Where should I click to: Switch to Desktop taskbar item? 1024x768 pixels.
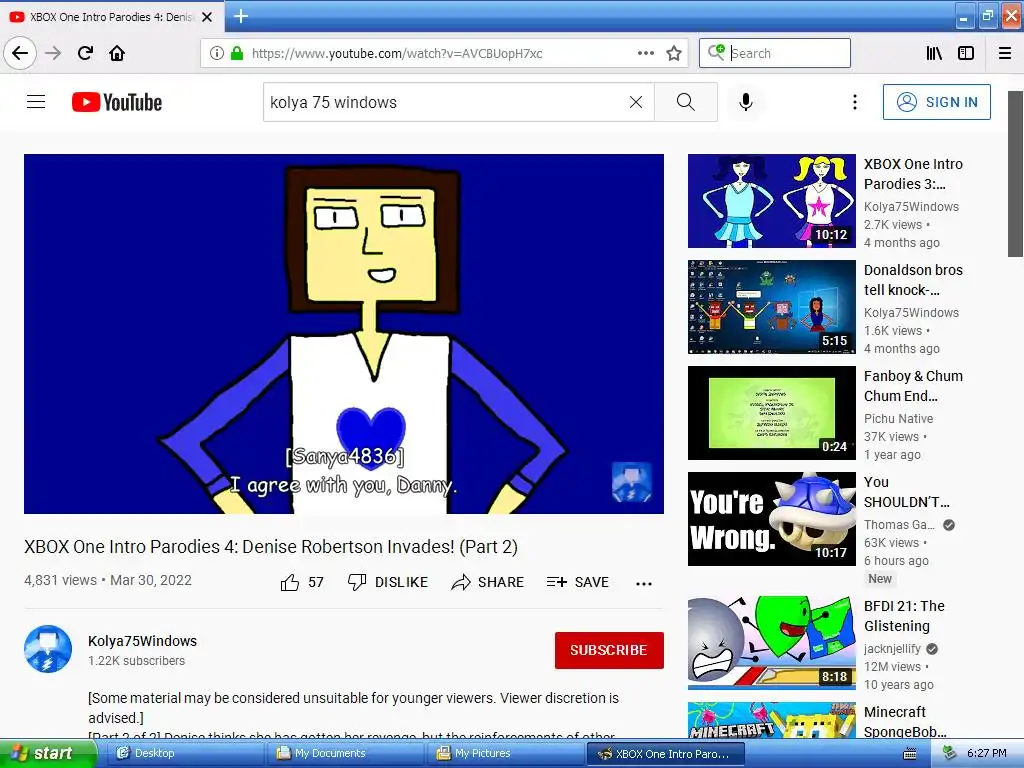click(x=184, y=753)
